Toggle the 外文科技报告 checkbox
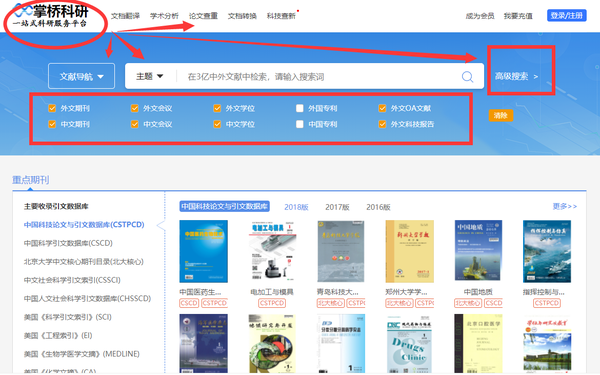Screen dimensions: 600x375 [382, 124]
